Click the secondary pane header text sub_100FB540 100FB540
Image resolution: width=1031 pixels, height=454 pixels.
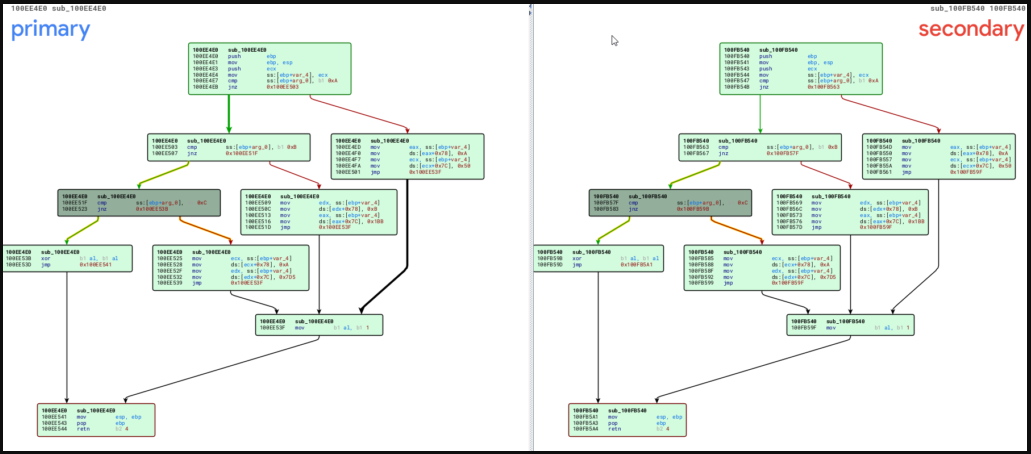point(977,9)
